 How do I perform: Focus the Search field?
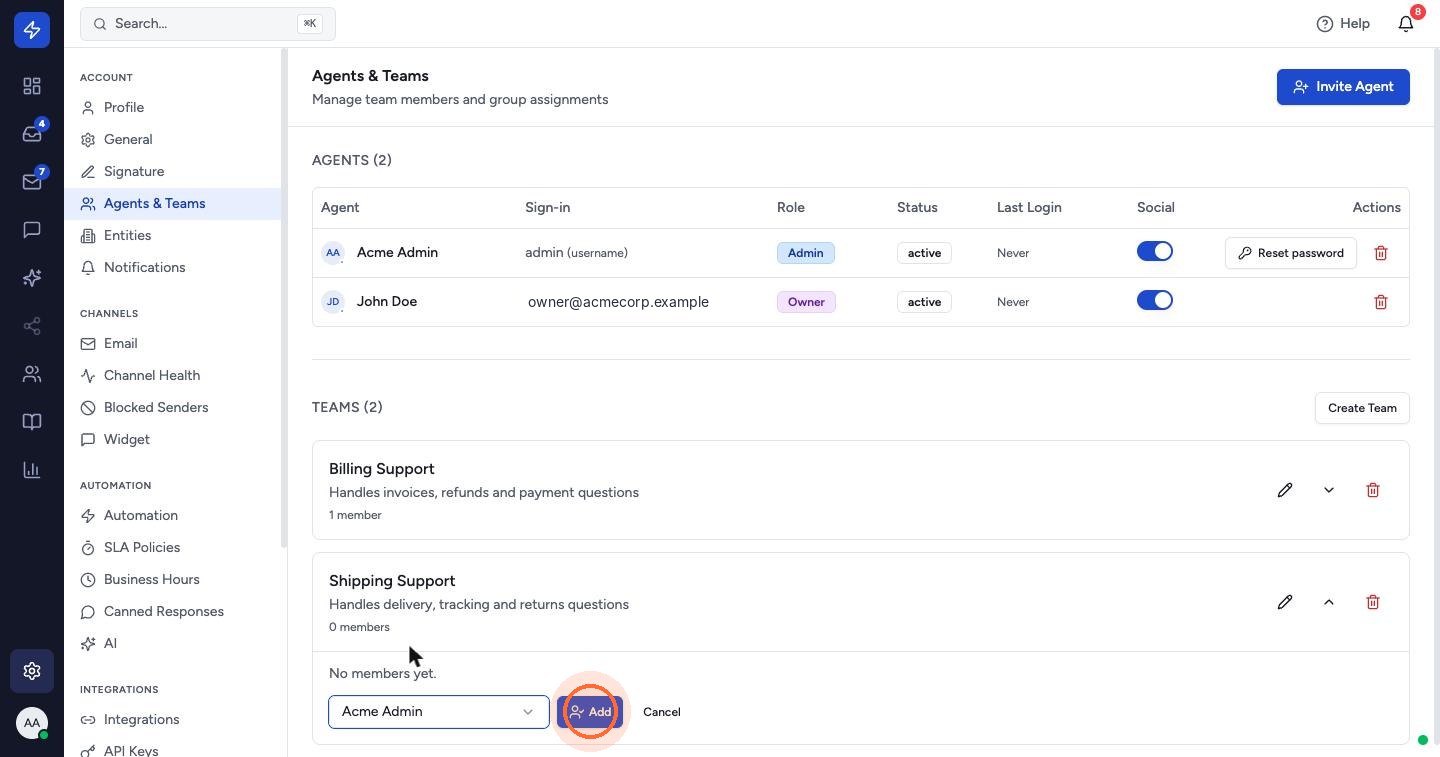208,23
